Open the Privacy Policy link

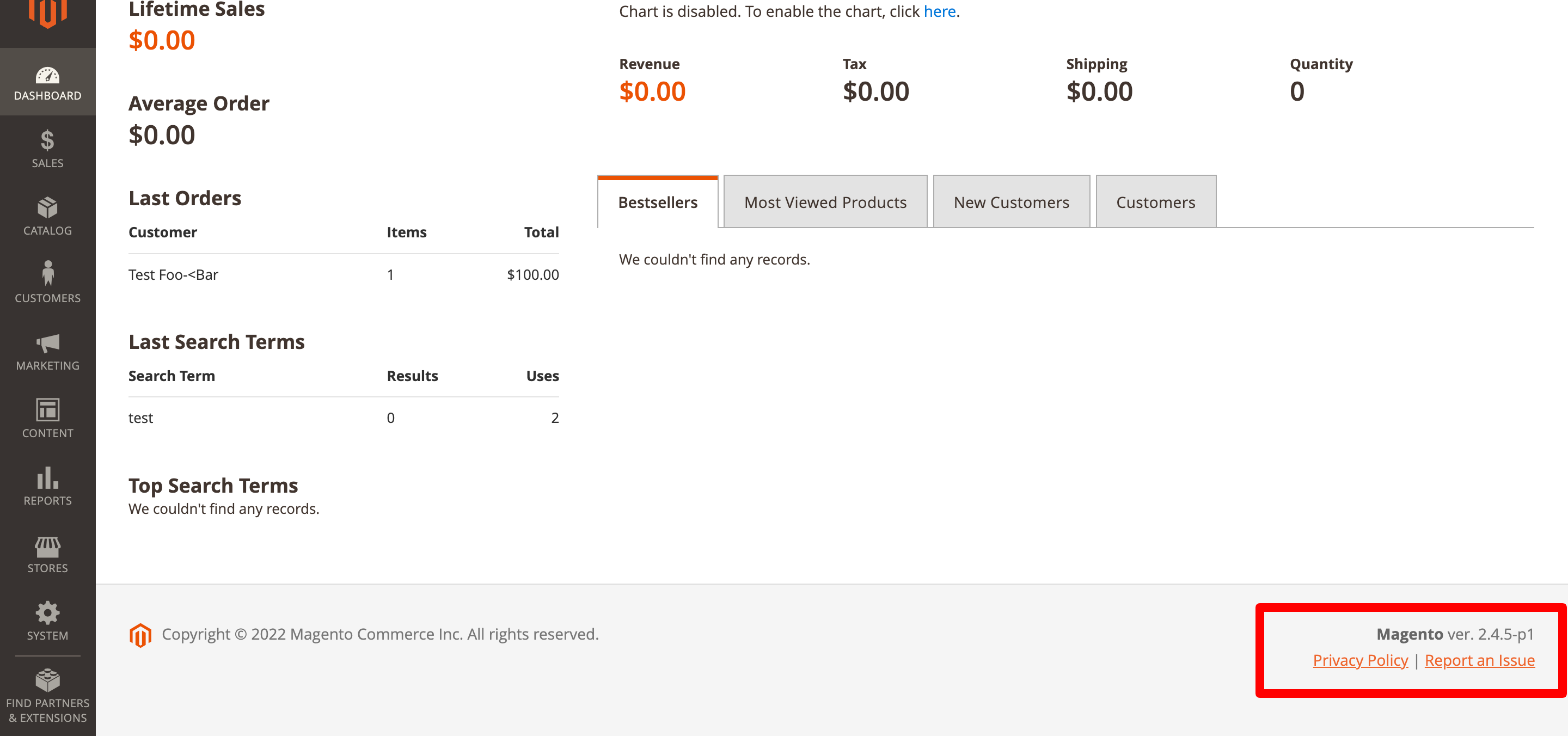[1361, 660]
